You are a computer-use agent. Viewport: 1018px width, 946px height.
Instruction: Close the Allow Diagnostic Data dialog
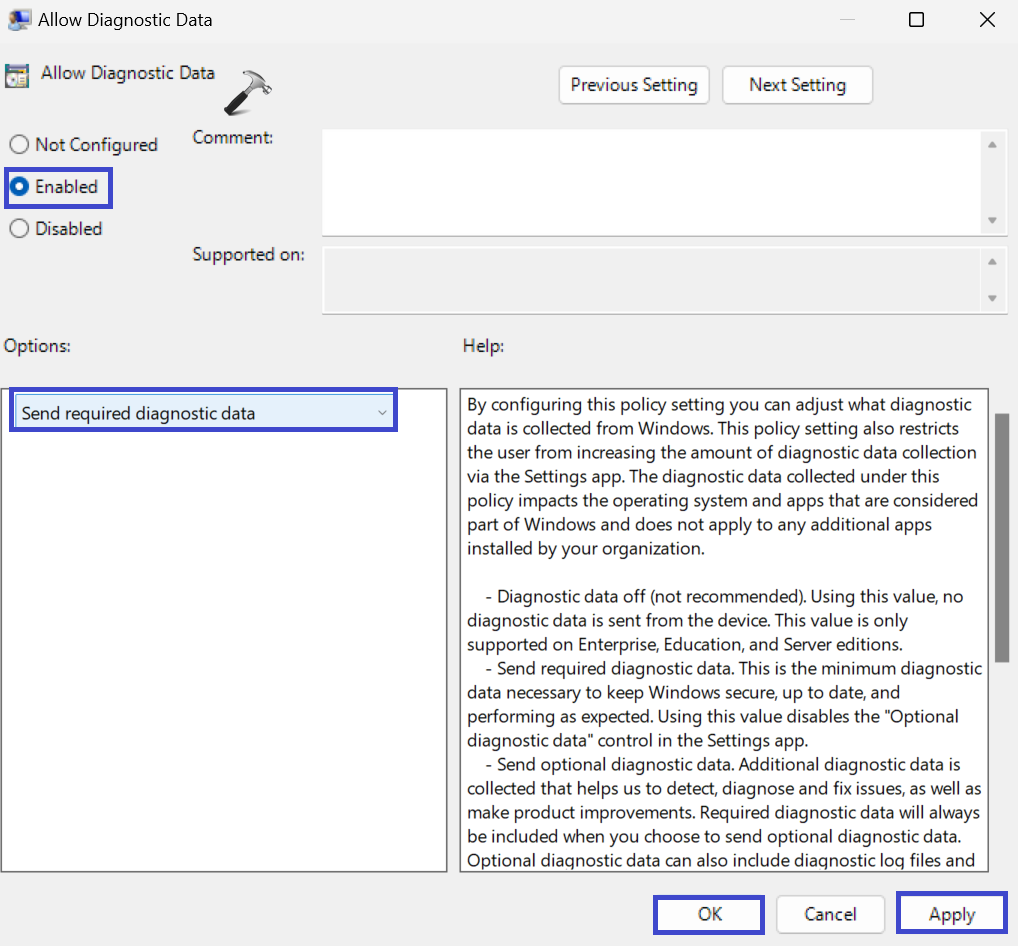coord(987,19)
